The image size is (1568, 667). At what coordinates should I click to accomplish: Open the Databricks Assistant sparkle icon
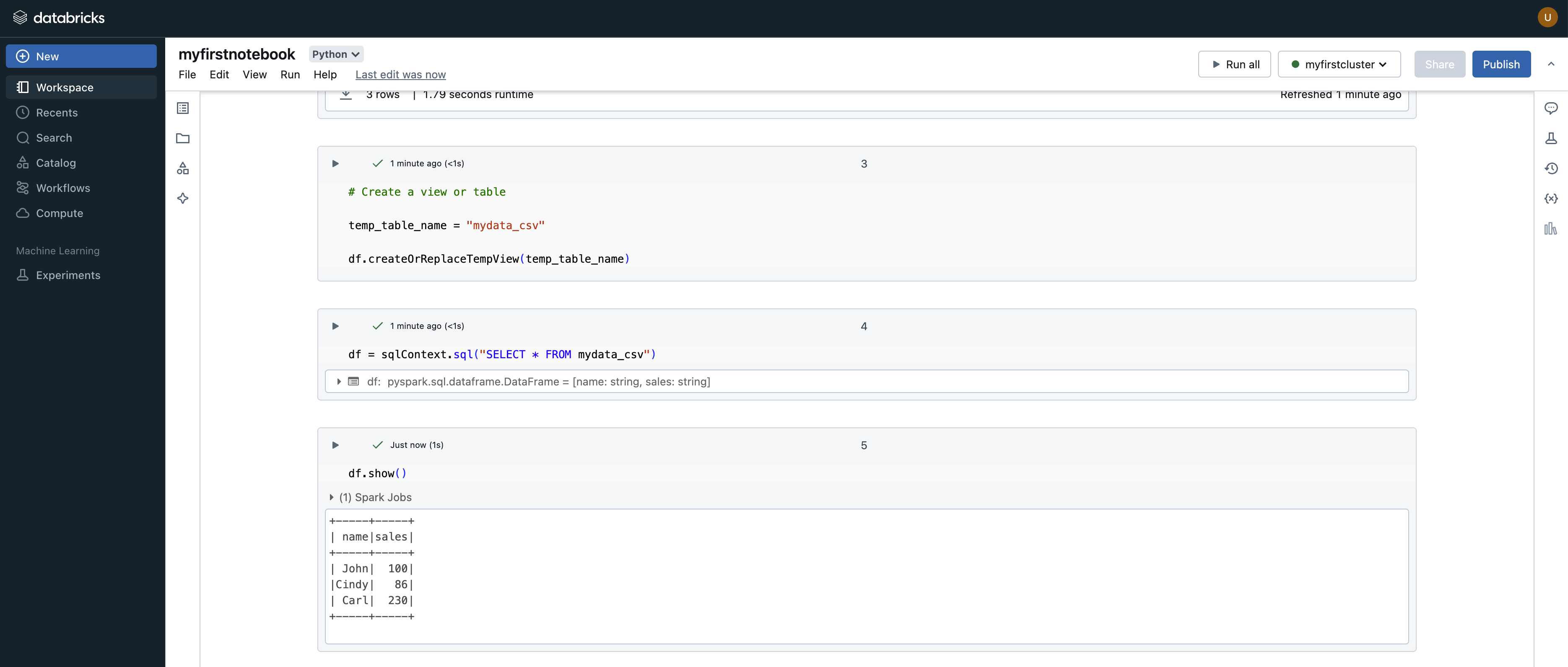click(x=182, y=198)
